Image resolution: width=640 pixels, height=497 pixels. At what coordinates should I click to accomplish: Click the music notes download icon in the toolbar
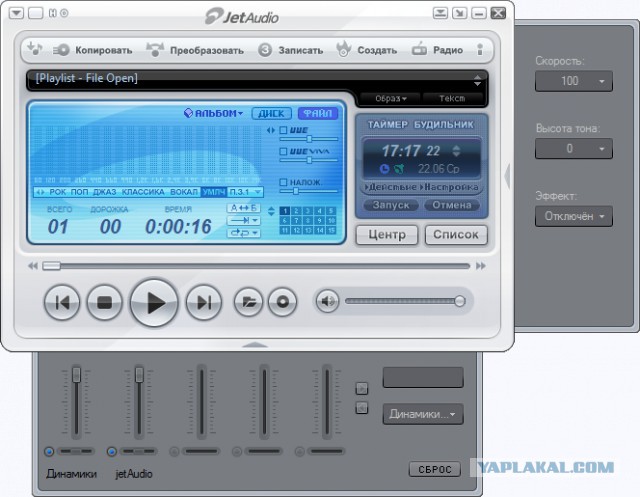tap(35, 49)
